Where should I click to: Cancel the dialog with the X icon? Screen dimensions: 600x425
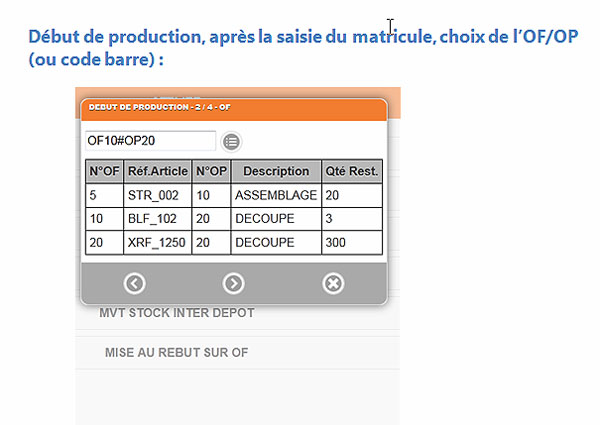pyautogui.click(x=334, y=284)
